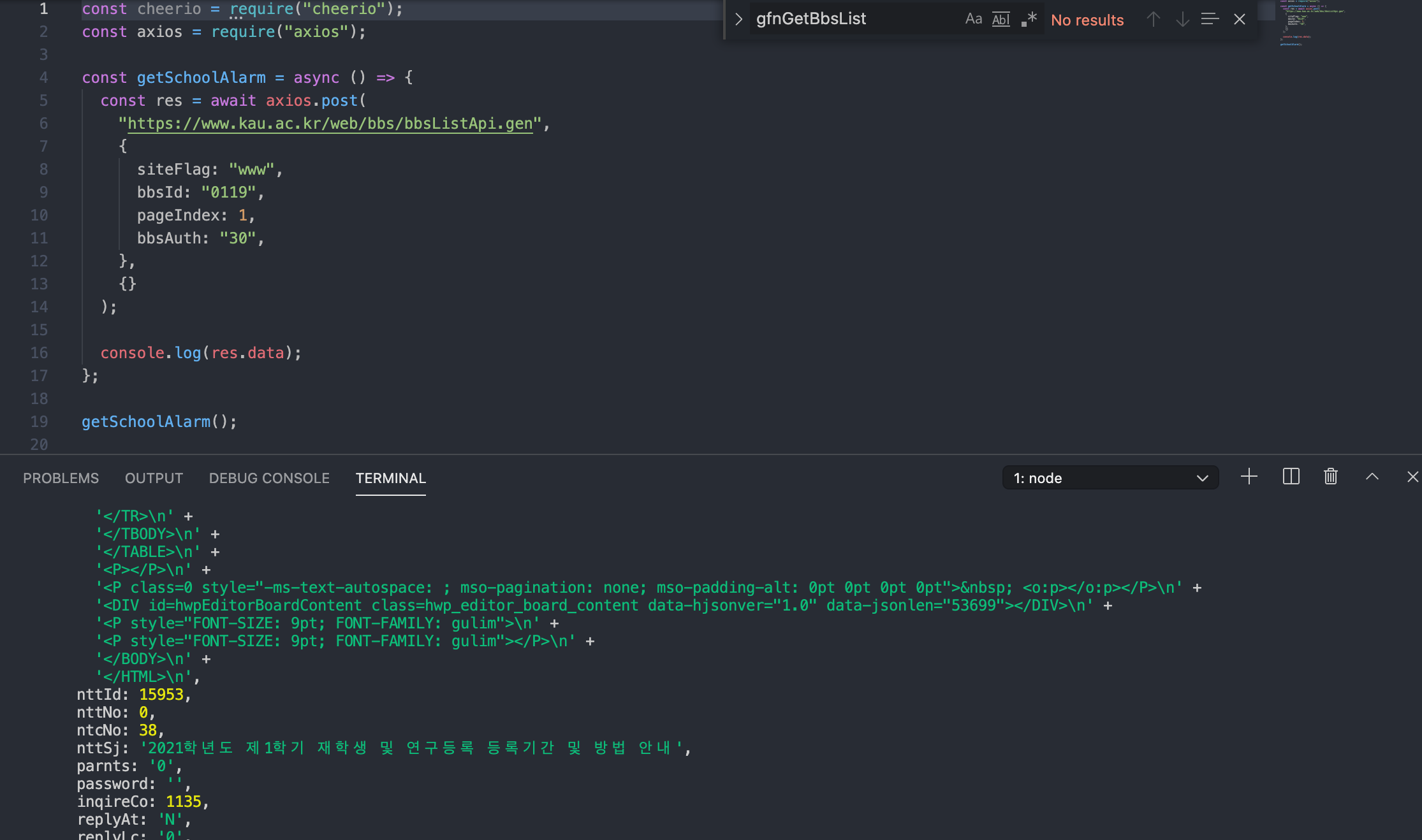The image size is (1422, 840).
Task: Click Find in Selection icon
Action: (x=1210, y=19)
